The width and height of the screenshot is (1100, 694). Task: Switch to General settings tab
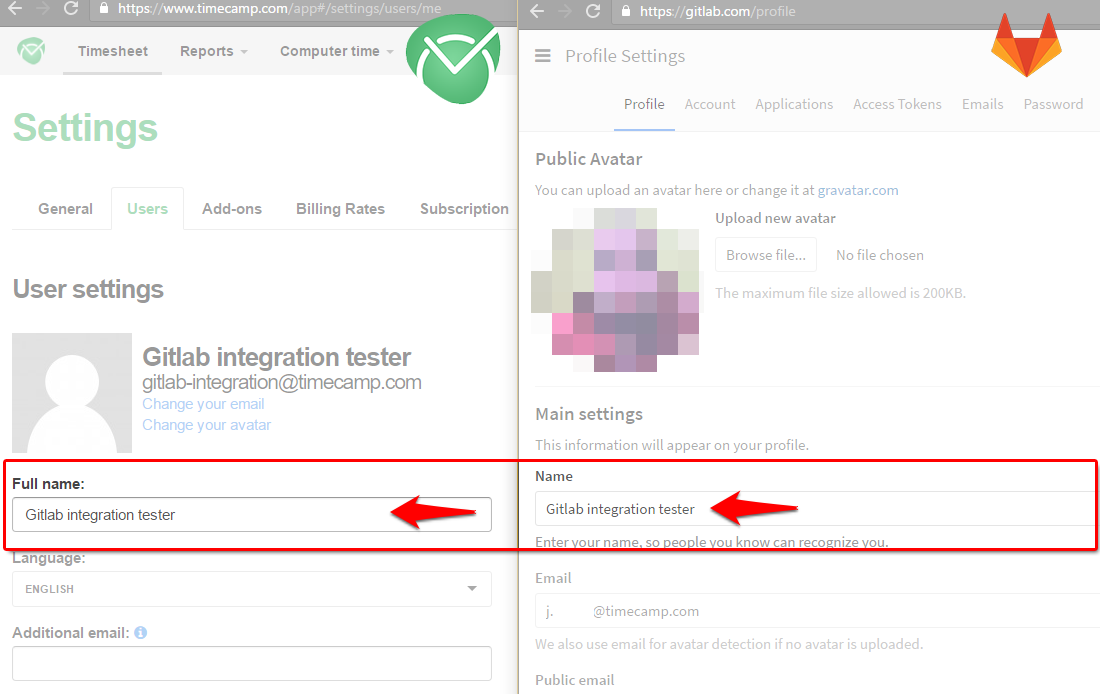[65, 208]
